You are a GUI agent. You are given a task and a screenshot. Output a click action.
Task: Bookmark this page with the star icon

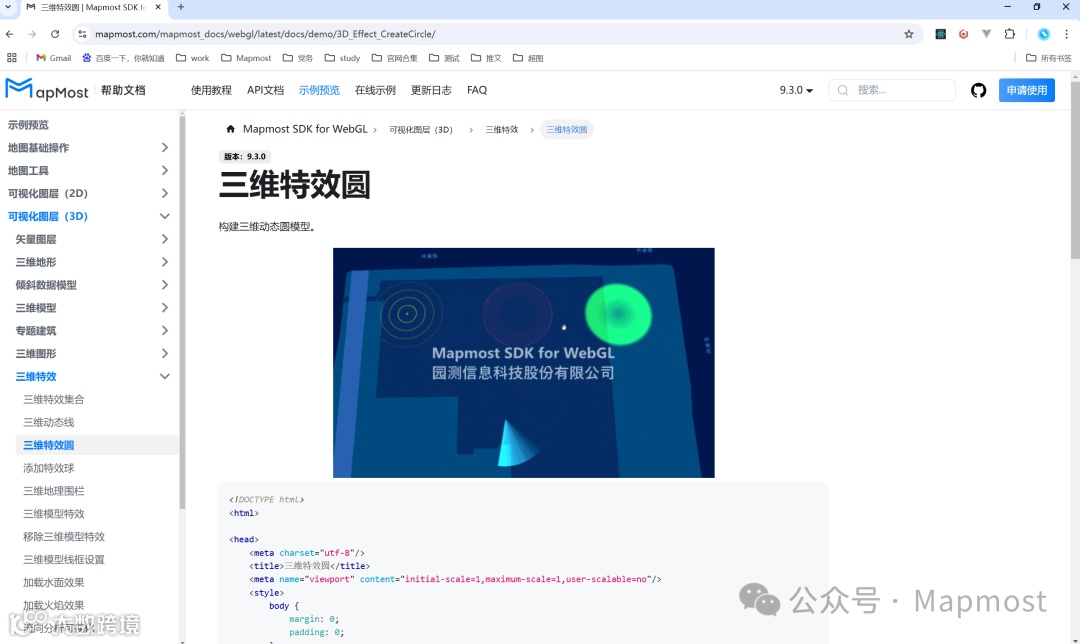[x=908, y=34]
